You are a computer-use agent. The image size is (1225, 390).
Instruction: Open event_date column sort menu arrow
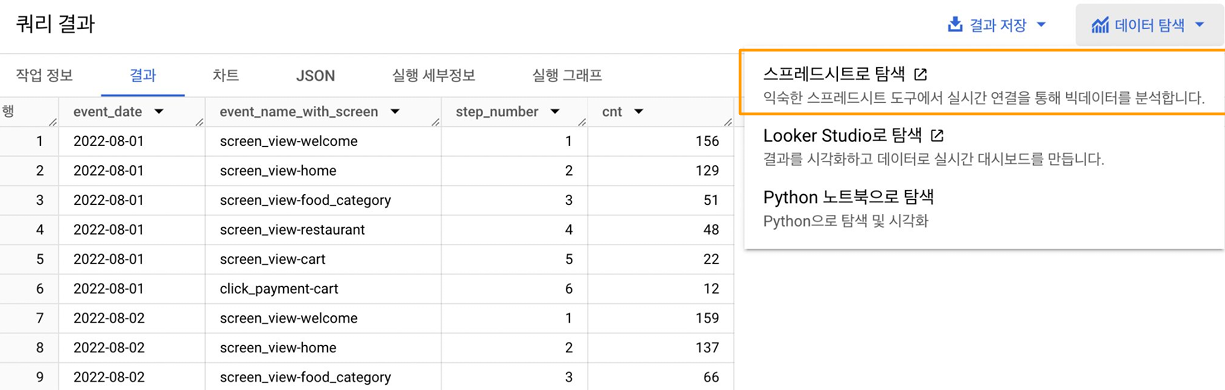(x=159, y=112)
